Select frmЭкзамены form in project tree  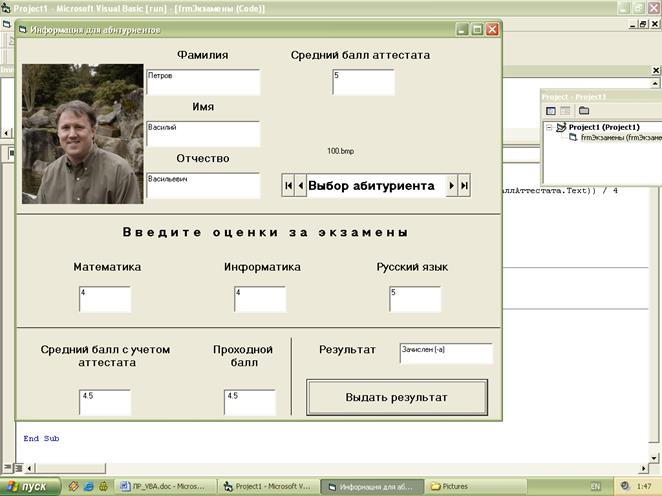pyautogui.click(x=620, y=138)
